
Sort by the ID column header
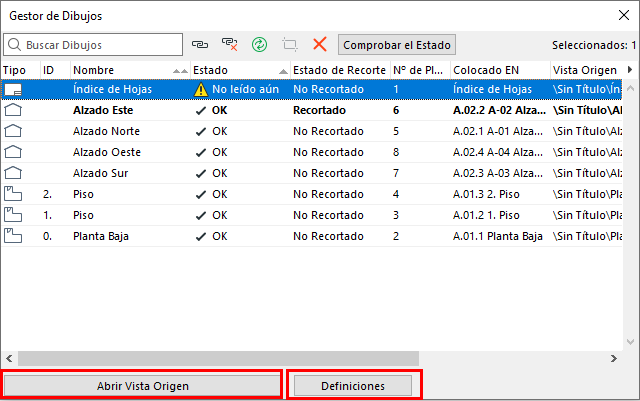pos(55,70)
